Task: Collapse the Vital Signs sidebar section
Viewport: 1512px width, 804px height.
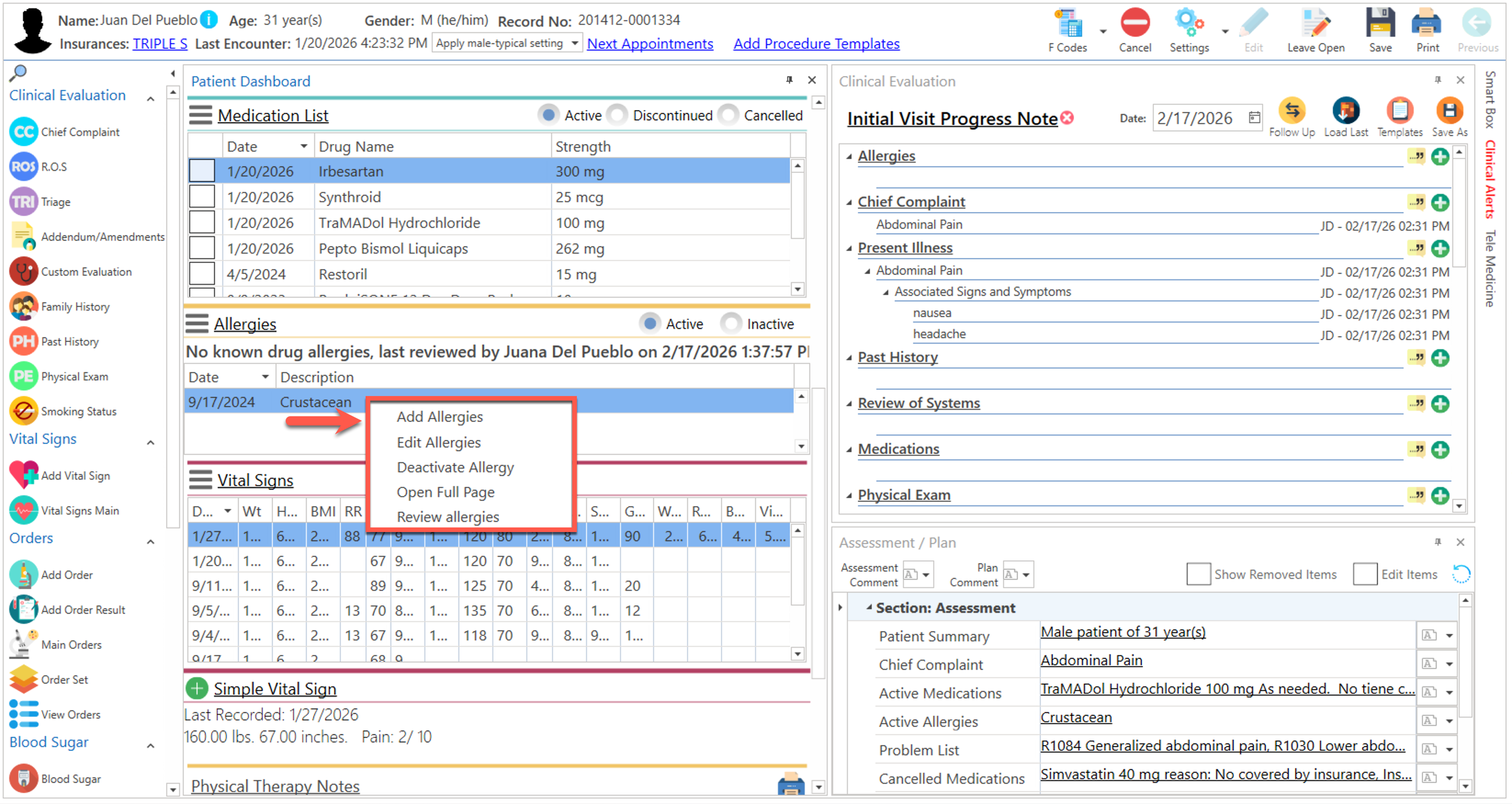Action: (x=151, y=442)
